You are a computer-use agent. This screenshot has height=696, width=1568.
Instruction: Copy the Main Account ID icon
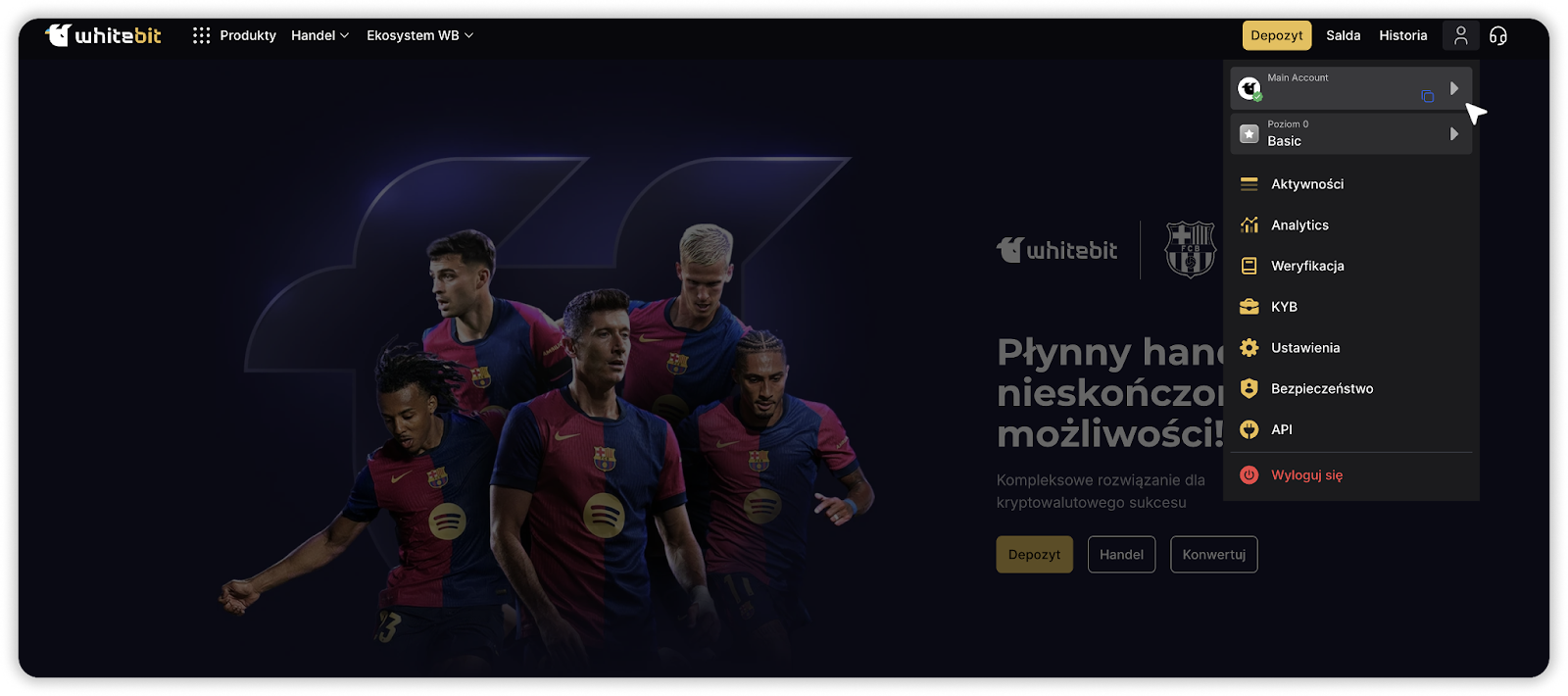pyautogui.click(x=1427, y=96)
